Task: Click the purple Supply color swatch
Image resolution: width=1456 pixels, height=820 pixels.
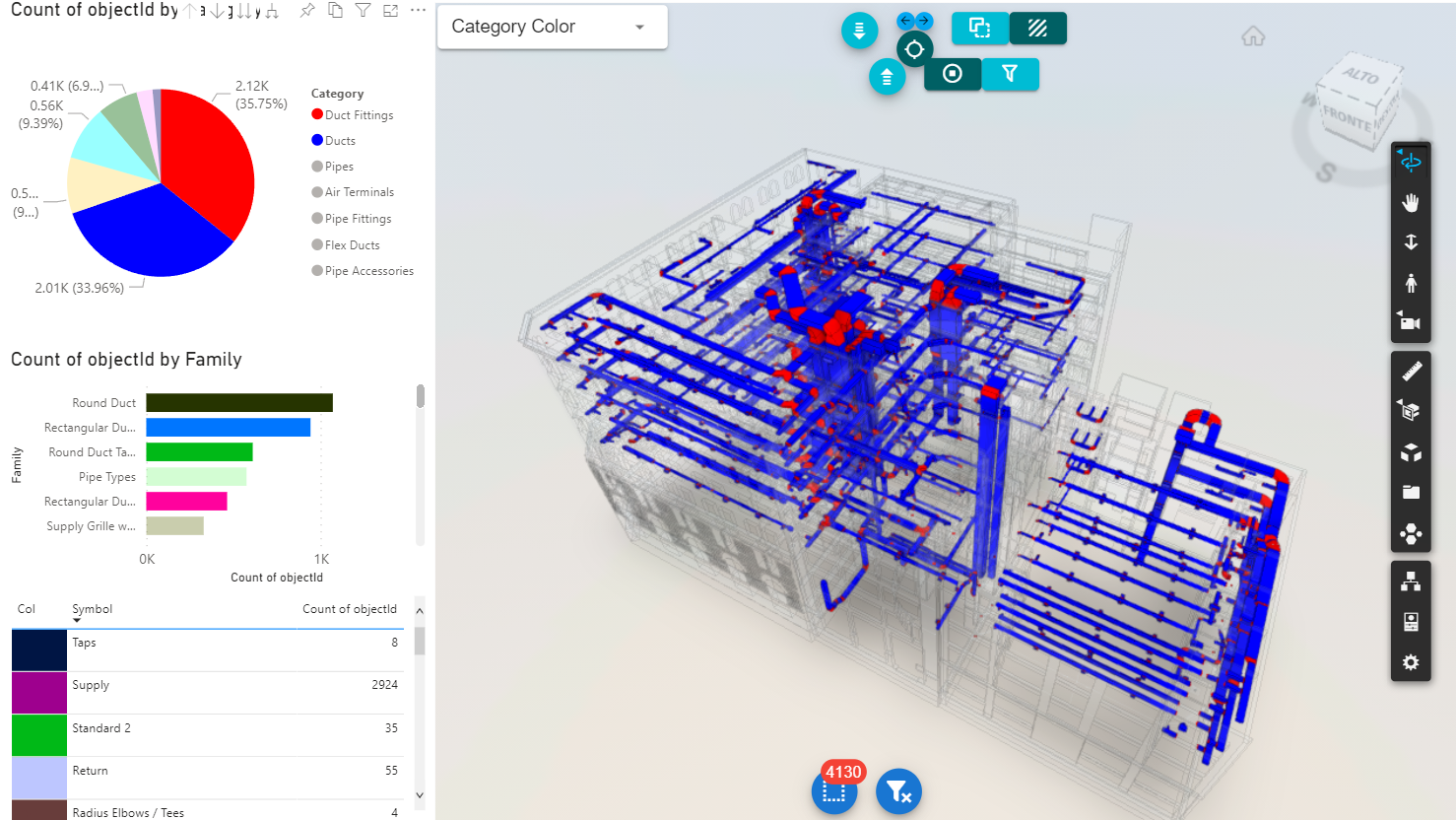Action: [x=39, y=693]
